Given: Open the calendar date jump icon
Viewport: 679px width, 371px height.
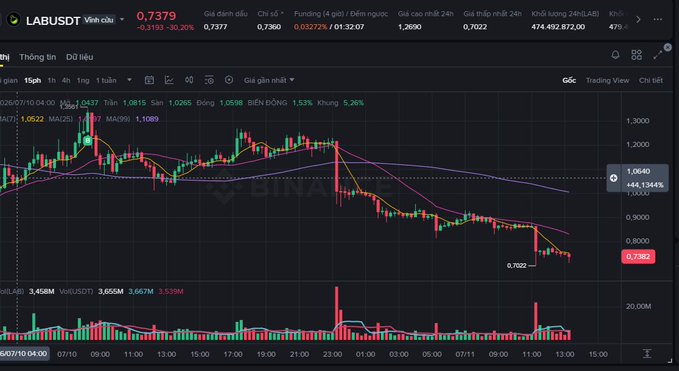Looking at the screenshot, I should [x=149, y=80].
